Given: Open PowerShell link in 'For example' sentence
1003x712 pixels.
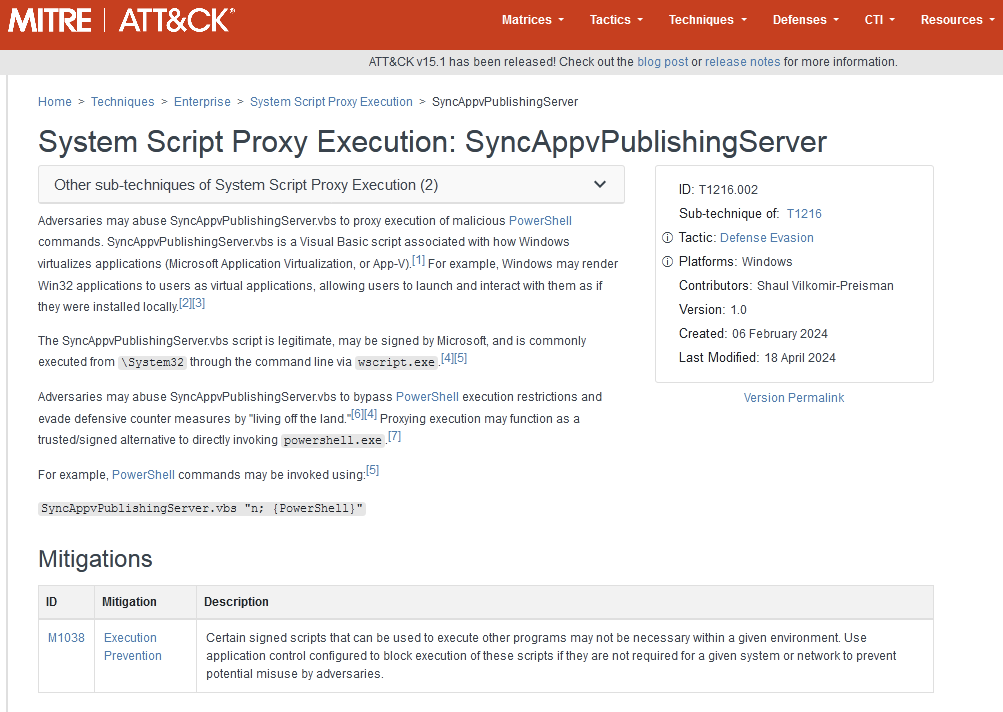Looking at the screenshot, I should [x=143, y=475].
